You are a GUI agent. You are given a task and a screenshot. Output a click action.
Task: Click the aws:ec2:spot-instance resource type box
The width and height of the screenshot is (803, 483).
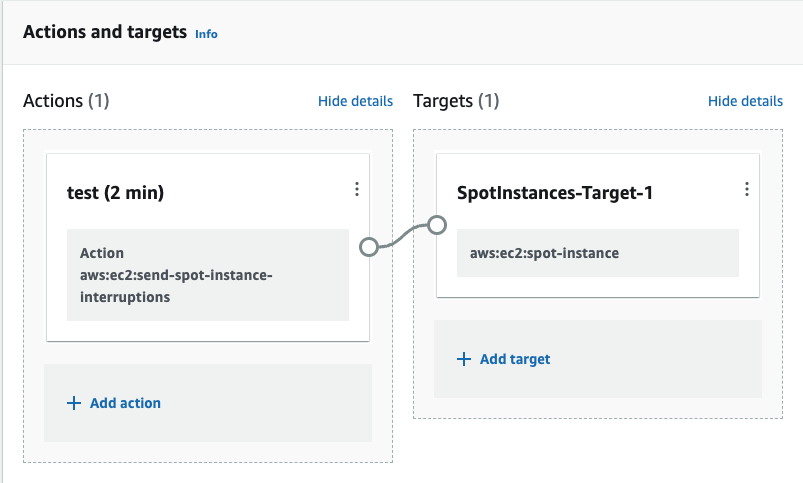point(597,253)
